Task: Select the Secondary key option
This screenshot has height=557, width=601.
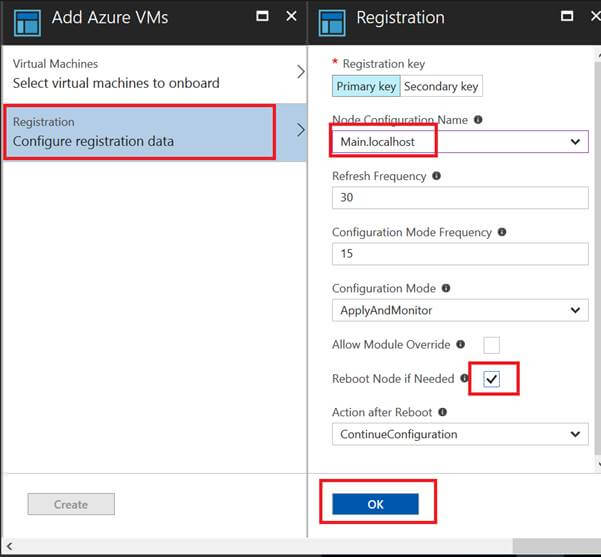Action: pos(441,86)
